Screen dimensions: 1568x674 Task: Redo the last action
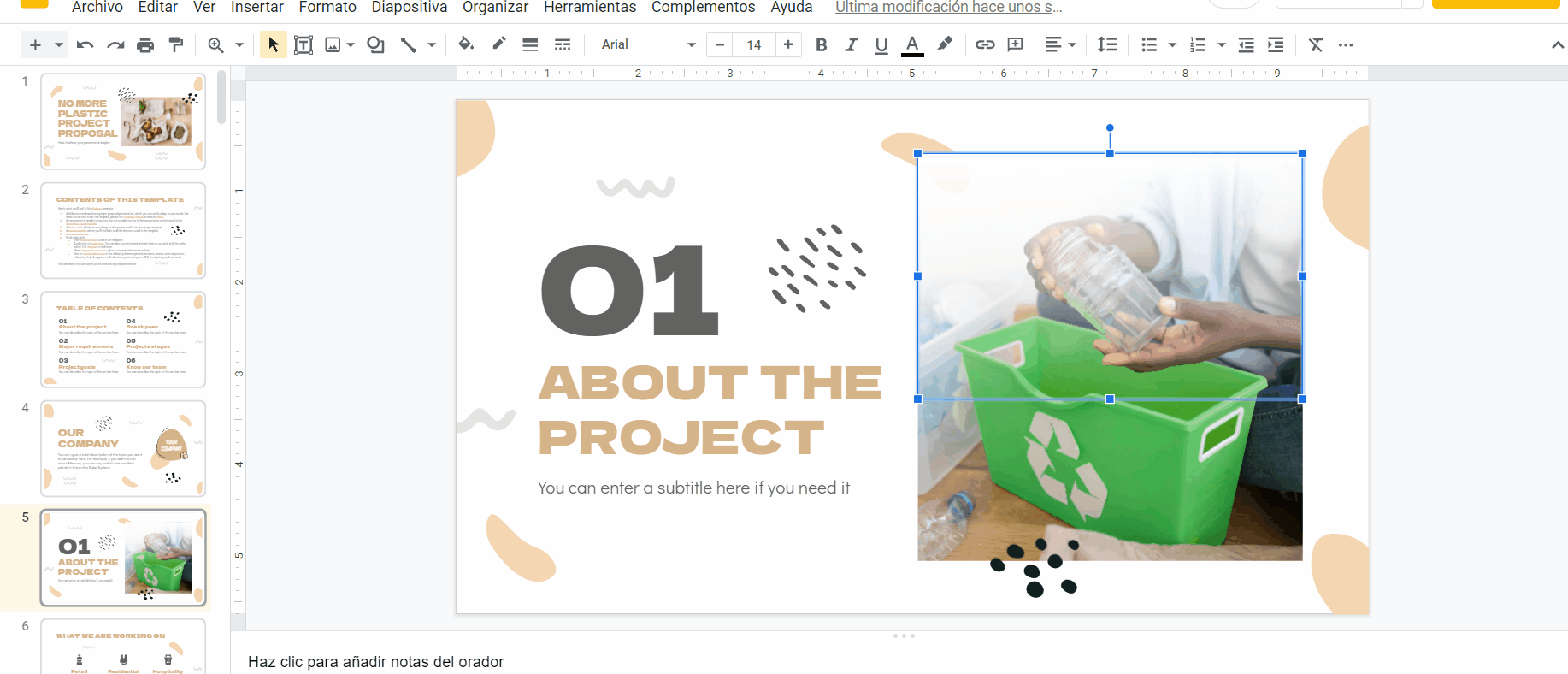tap(115, 44)
